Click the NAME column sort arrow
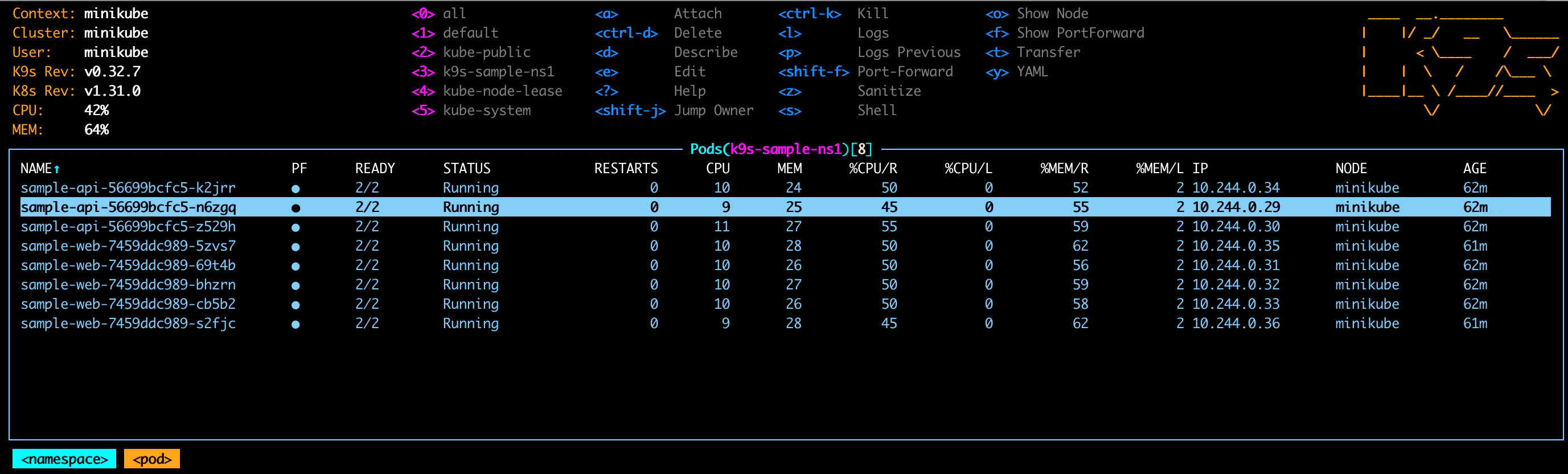 click(x=56, y=169)
